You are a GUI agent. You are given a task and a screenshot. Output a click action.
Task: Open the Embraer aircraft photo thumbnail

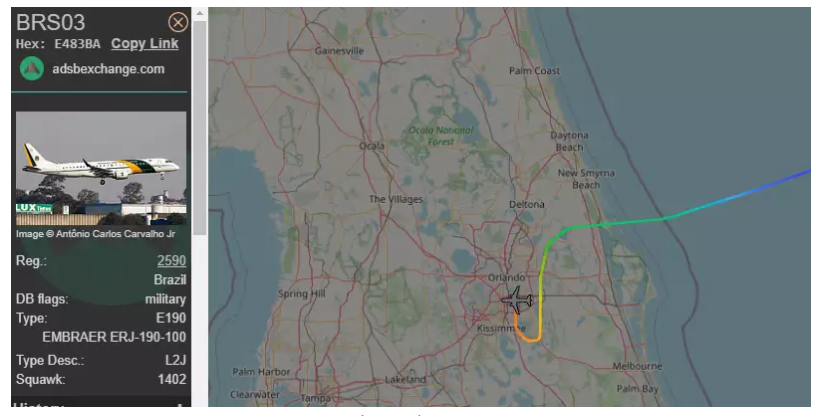coord(101,168)
